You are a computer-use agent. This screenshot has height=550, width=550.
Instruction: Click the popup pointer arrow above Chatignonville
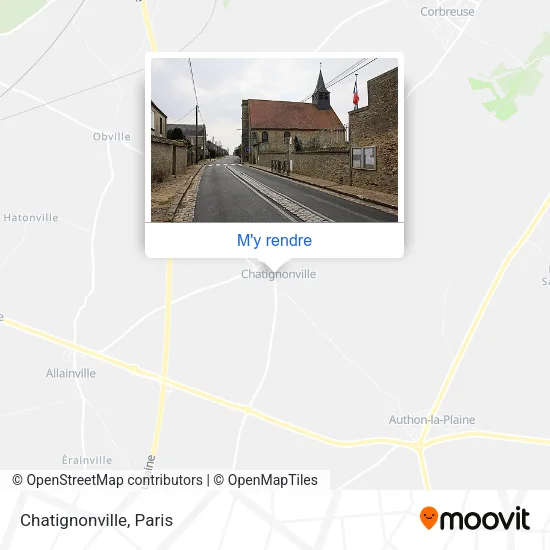click(x=274, y=264)
